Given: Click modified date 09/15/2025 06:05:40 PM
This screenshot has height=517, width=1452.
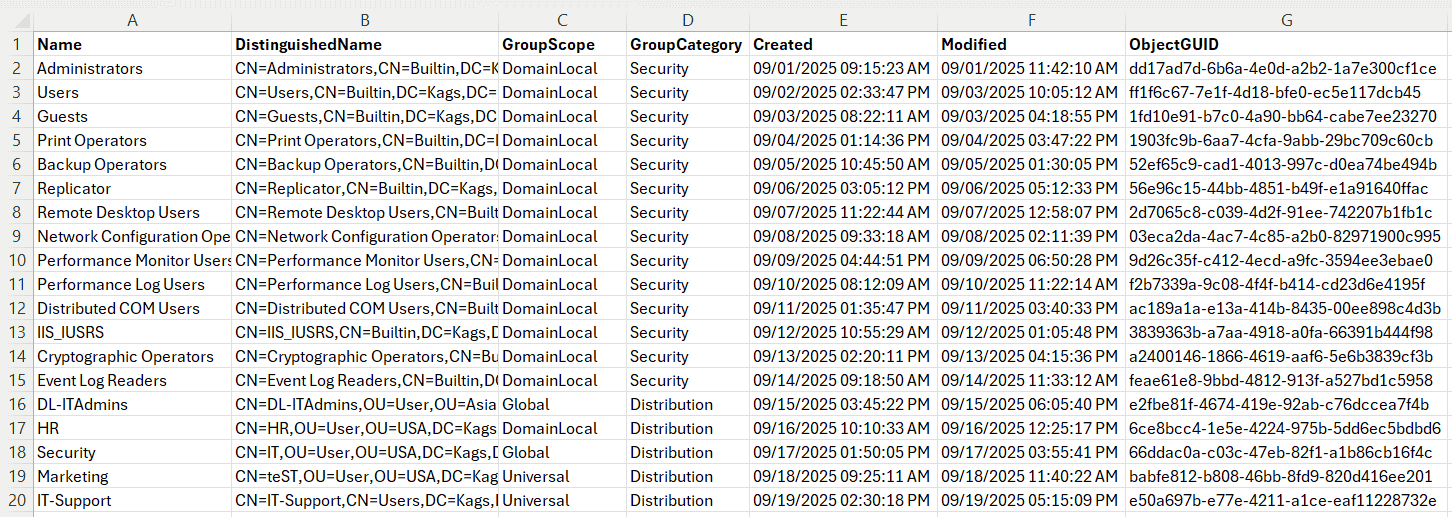Looking at the screenshot, I should pos(1031,404).
